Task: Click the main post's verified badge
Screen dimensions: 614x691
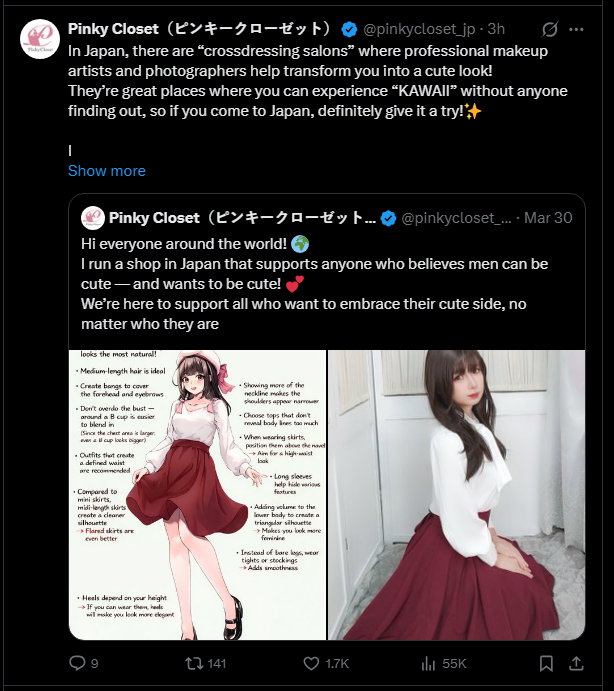Action: (x=349, y=30)
